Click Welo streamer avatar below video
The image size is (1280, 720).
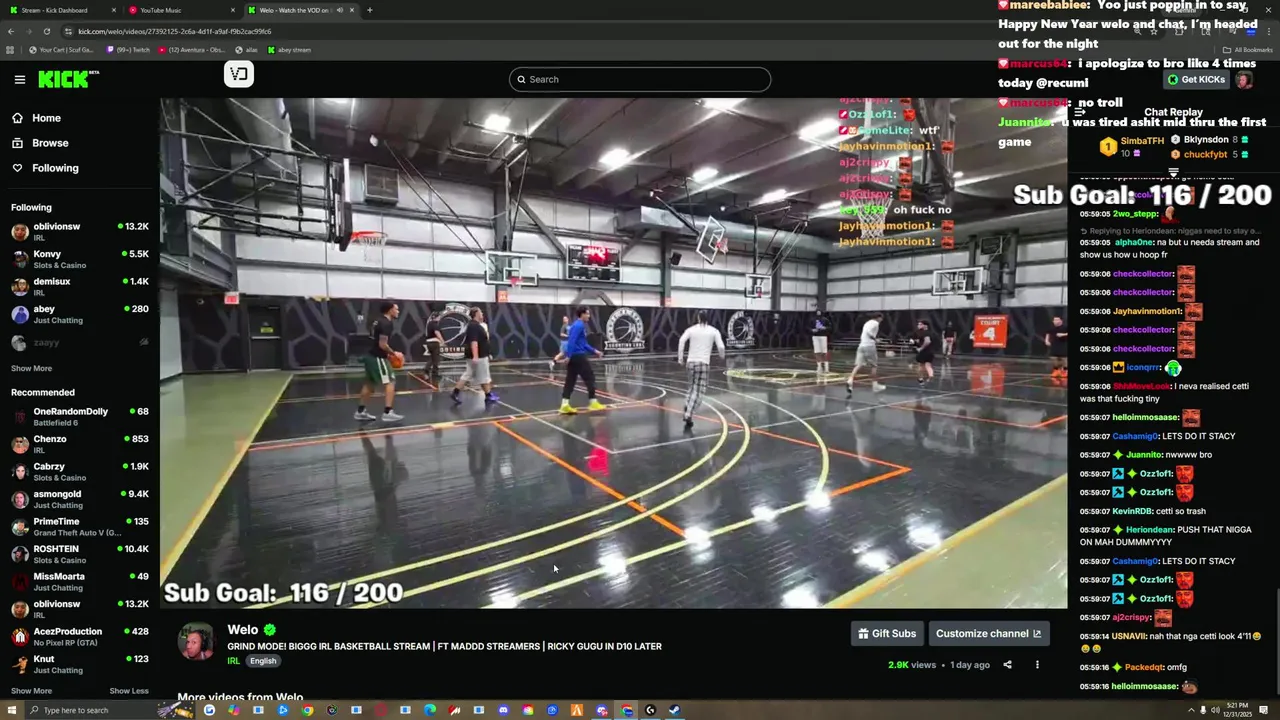click(x=196, y=643)
